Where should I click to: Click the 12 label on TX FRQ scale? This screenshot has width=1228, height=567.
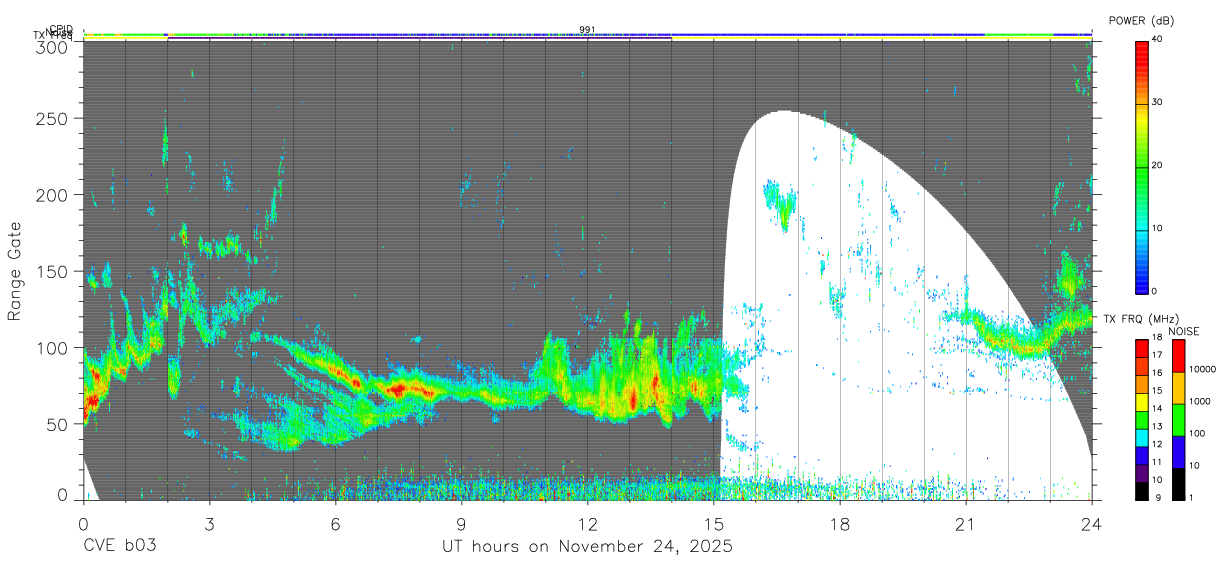click(x=1156, y=444)
